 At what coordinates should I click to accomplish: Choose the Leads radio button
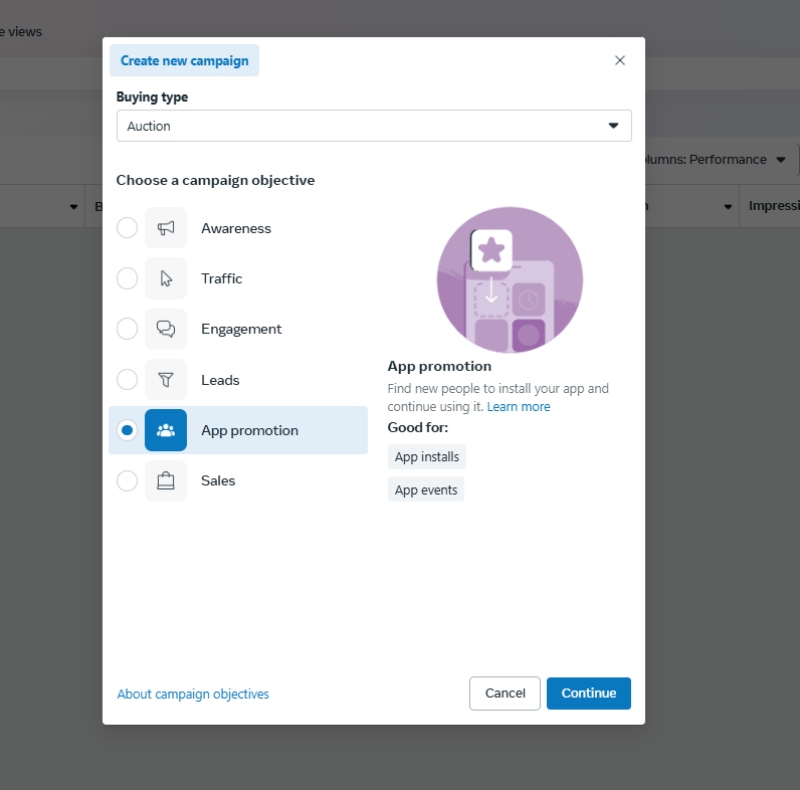click(127, 380)
